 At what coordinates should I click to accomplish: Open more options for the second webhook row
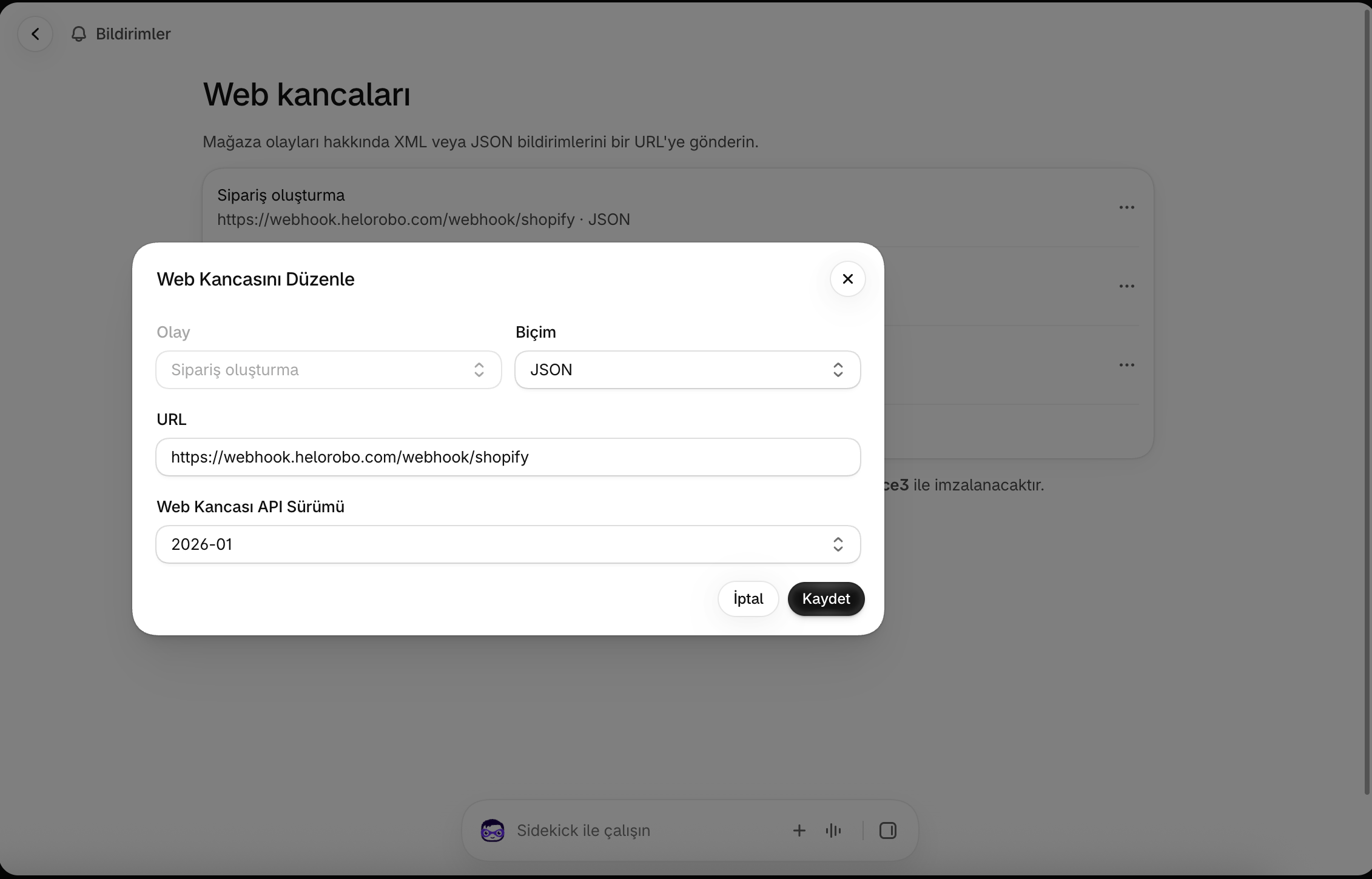(x=1126, y=286)
